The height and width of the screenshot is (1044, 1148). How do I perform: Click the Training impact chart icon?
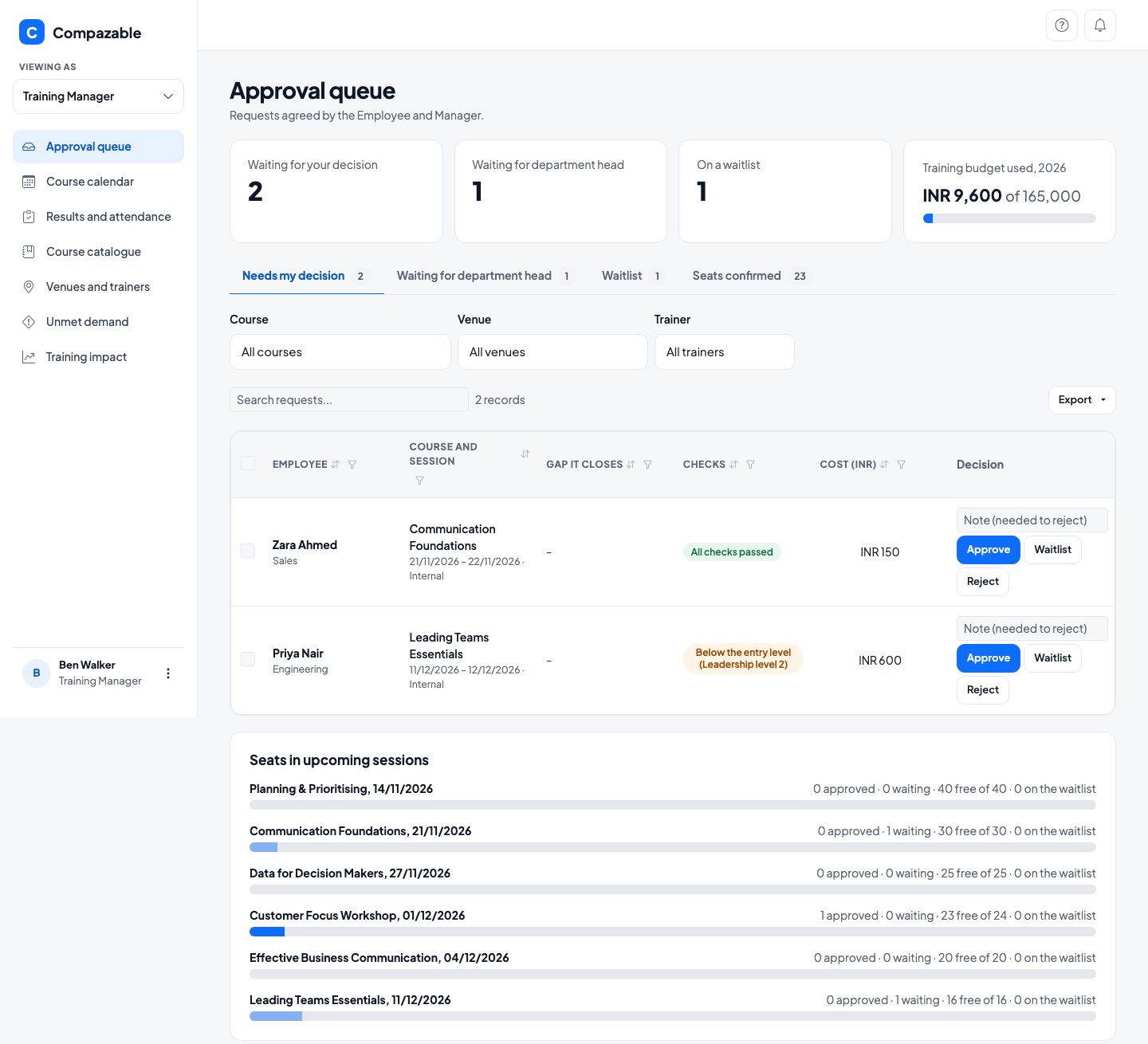pos(29,357)
